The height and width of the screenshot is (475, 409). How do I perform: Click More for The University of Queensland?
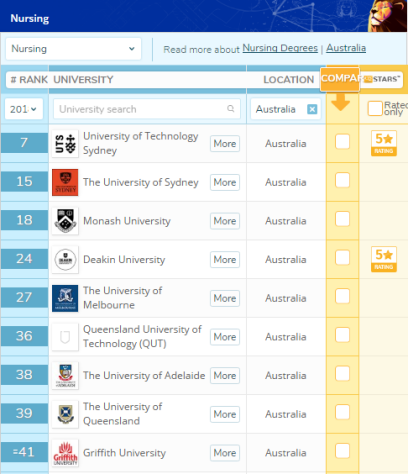coord(225,414)
